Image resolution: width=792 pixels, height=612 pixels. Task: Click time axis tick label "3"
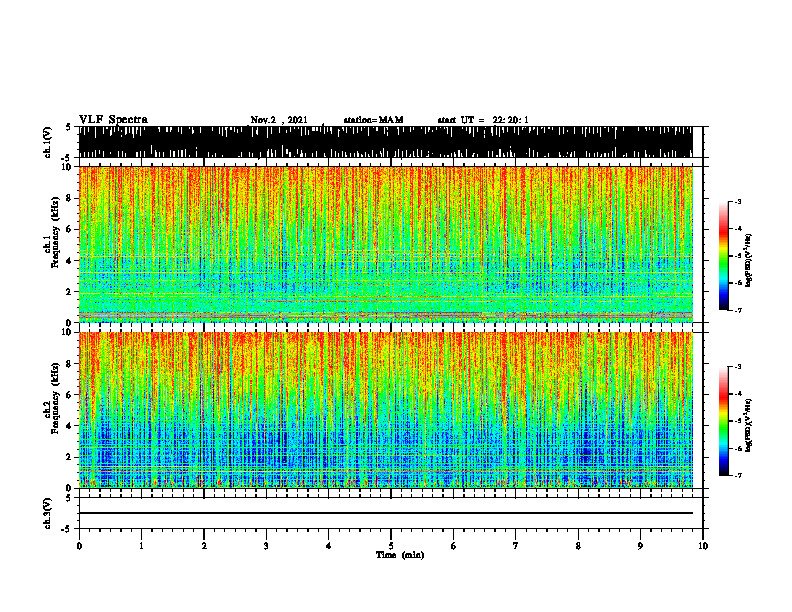pyautogui.click(x=266, y=546)
